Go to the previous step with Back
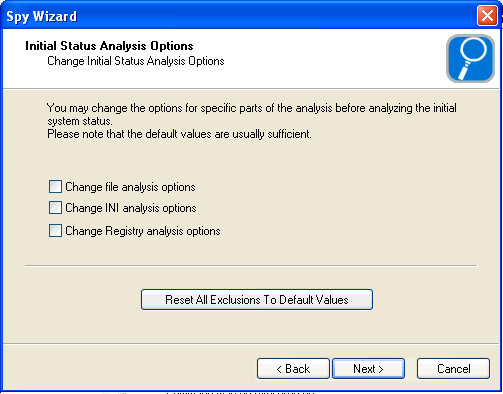503x394 pixels. coord(293,369)
